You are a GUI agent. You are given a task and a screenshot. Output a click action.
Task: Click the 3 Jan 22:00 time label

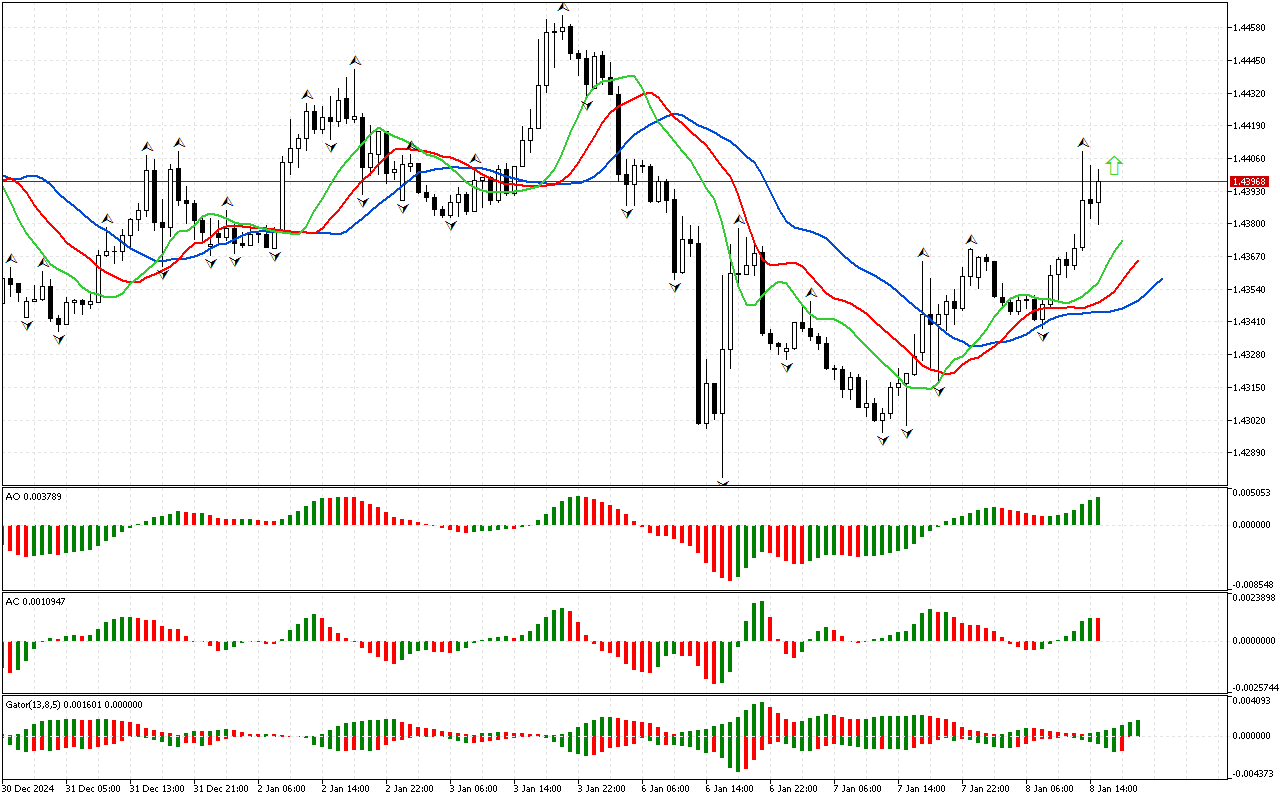(x=604, y=788)
